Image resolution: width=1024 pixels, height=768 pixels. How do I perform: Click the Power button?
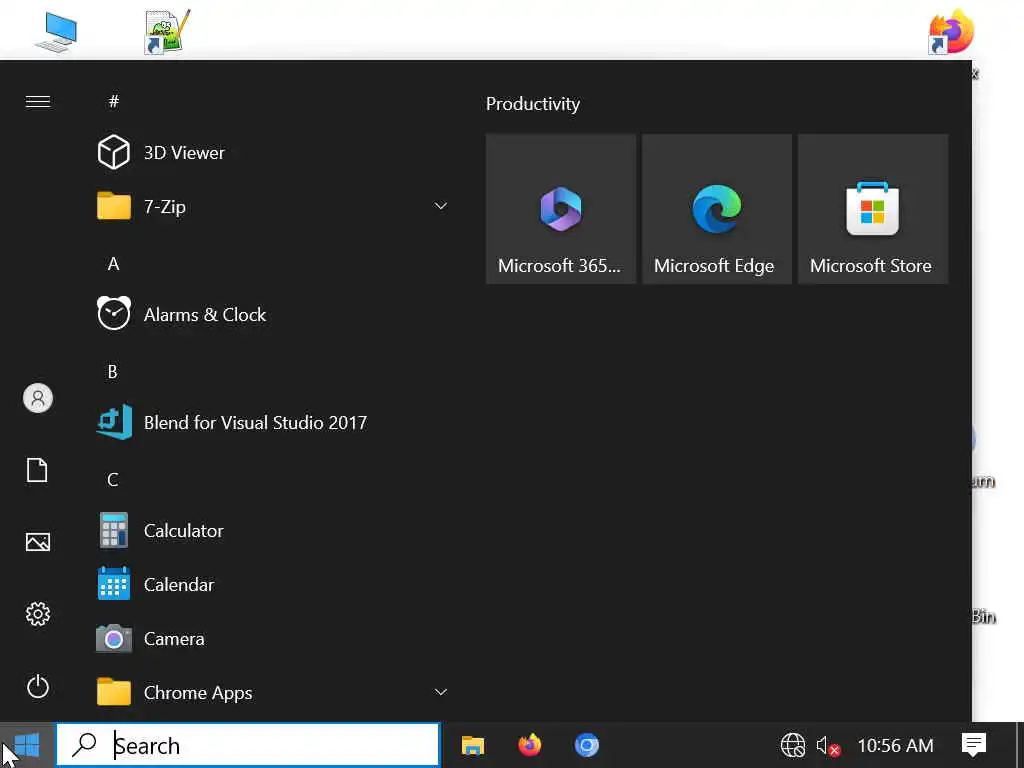coord(38,686)
